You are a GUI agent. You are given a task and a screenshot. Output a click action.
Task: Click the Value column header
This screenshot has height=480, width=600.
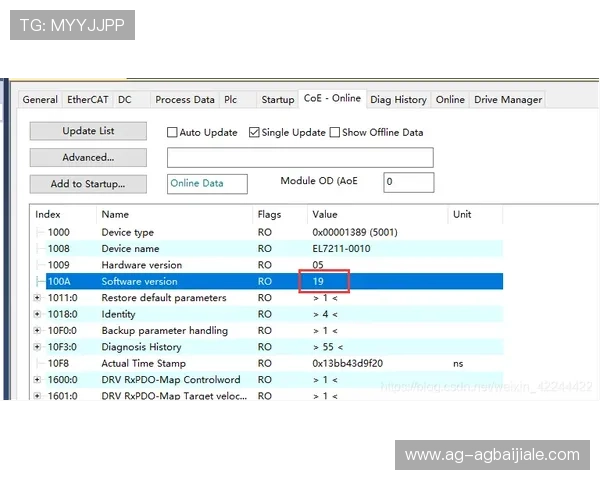tap(325, 214)
